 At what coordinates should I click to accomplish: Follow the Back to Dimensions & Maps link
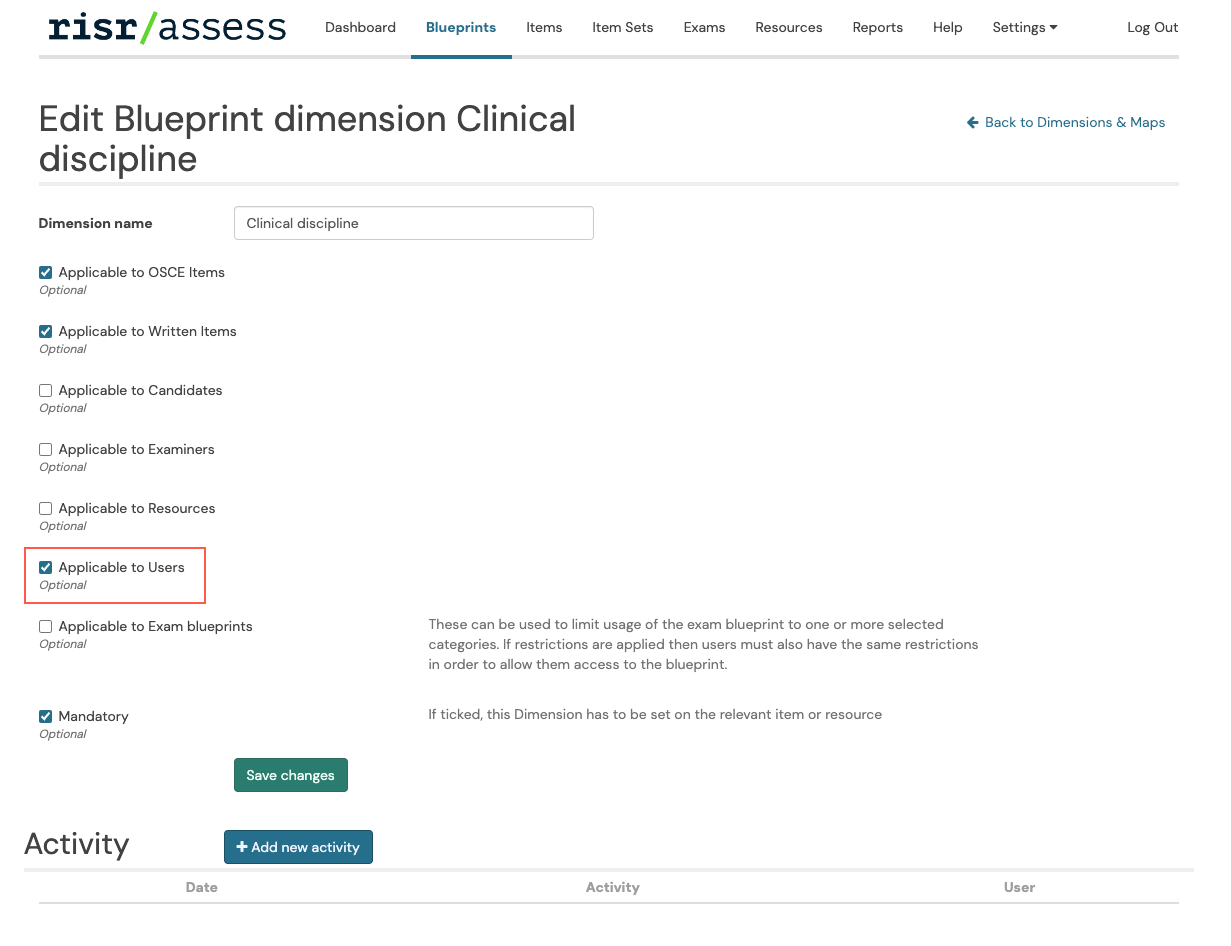pos(1075,122)
